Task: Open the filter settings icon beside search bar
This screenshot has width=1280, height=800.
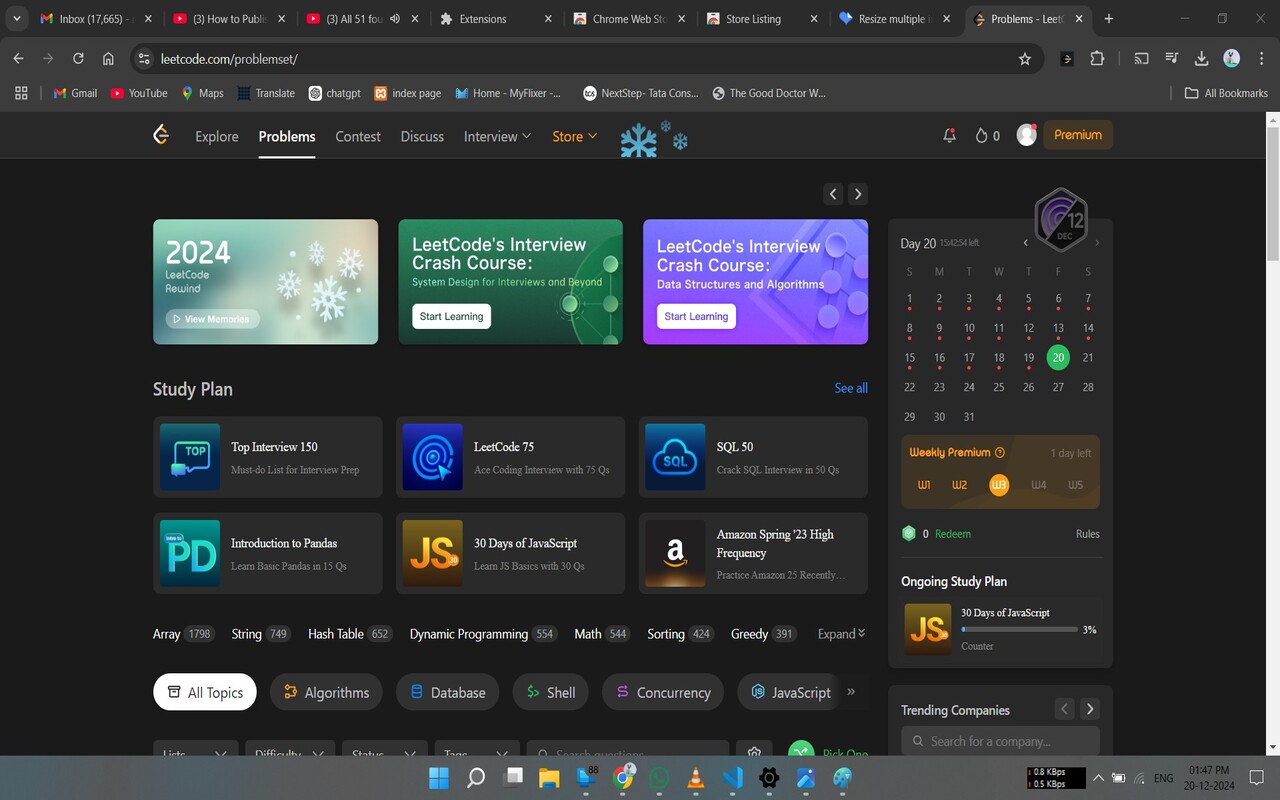Action: 754,752
